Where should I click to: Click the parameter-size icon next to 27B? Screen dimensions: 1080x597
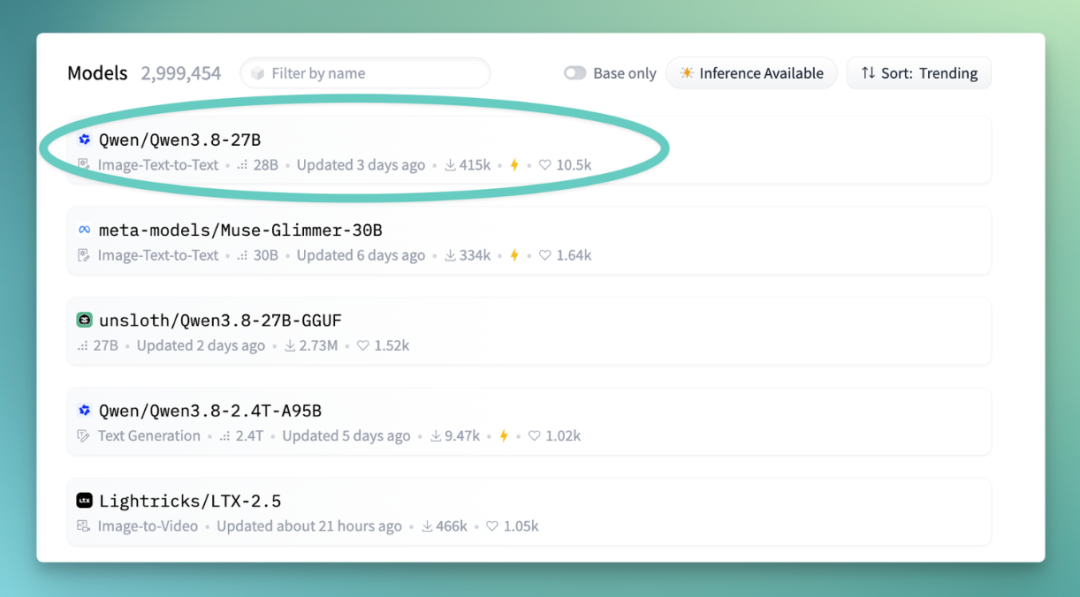(83, 346)
